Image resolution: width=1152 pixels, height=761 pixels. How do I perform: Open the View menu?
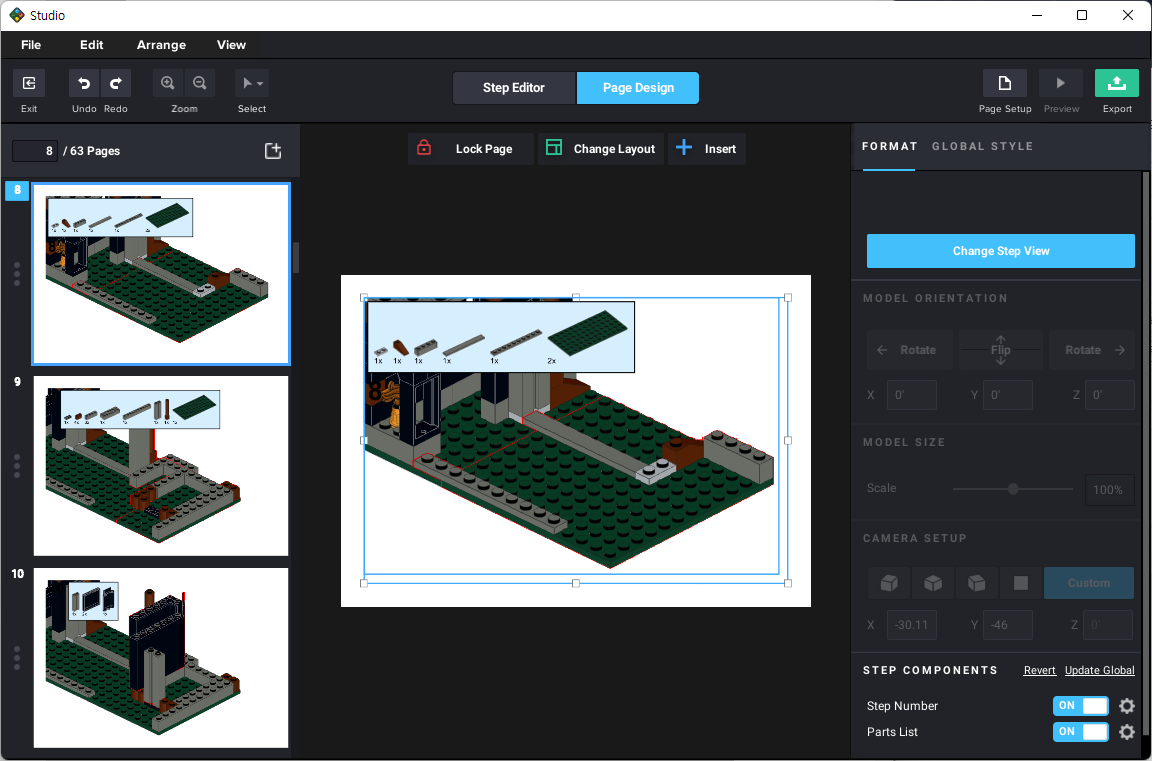pos(231,45)
